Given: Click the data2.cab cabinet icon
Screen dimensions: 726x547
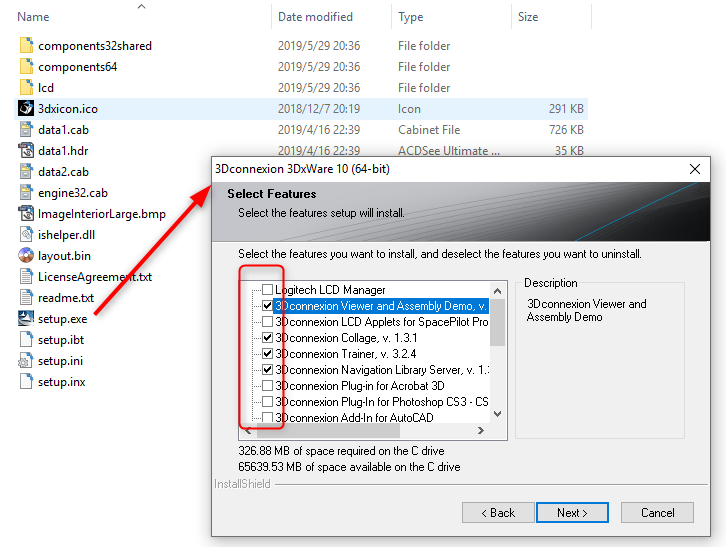Looking at the screenshot, I should pyautogui.click(x=26, y=171).
